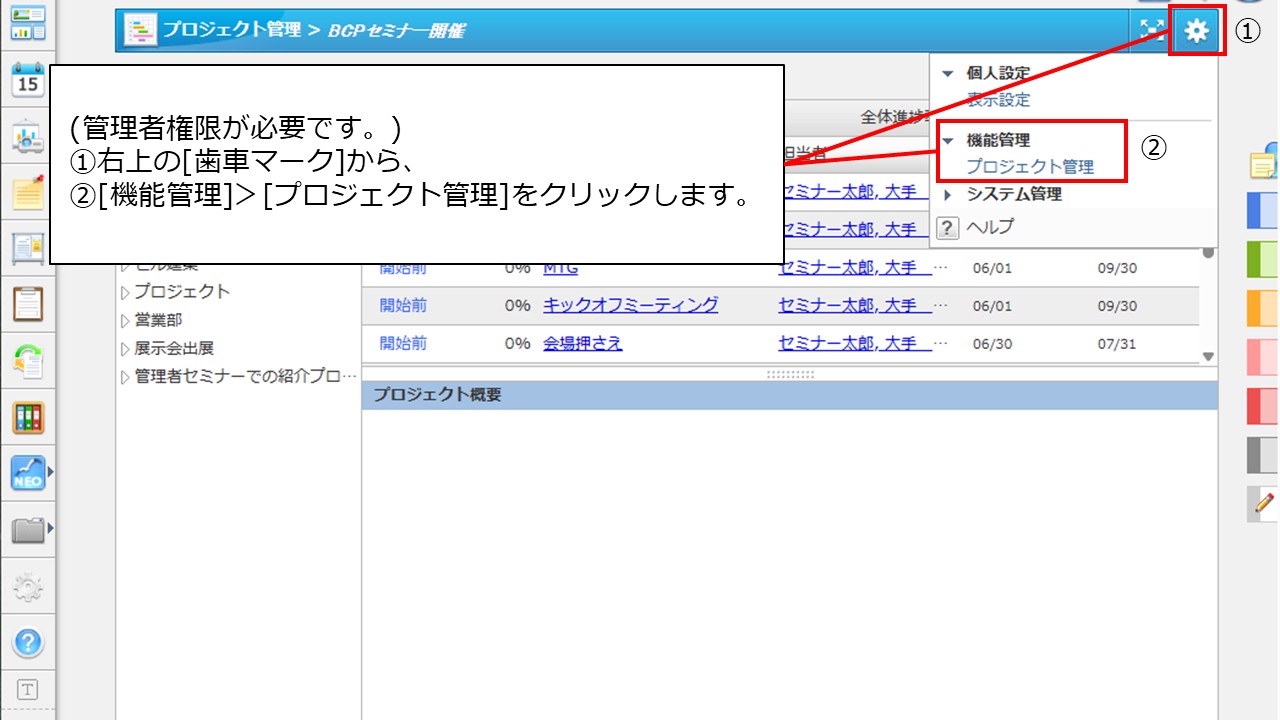Expand the プロジェクト tree item
This screenshot has height=720, width=1280.
coord(178,292)
